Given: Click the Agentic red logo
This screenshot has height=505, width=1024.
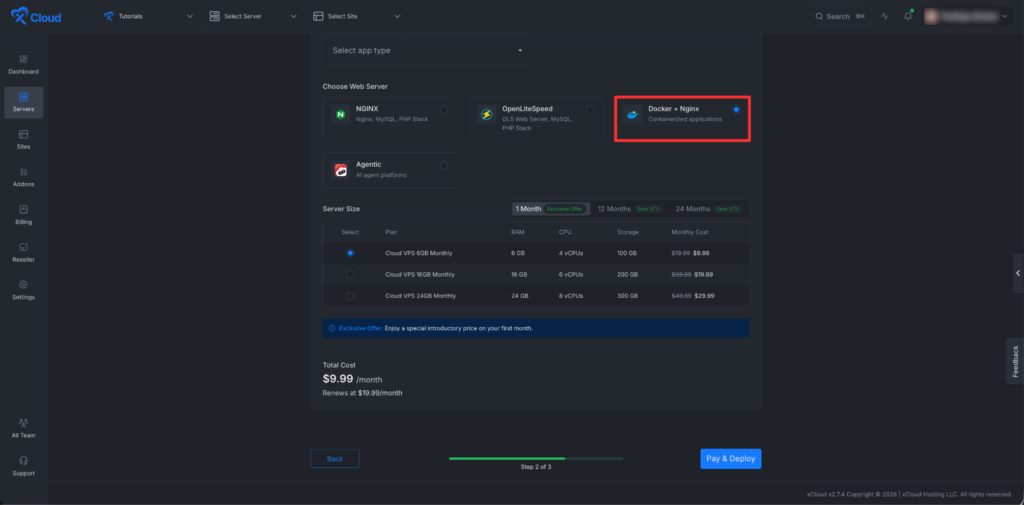Looking at the screenshot, I should pos(340,170).
